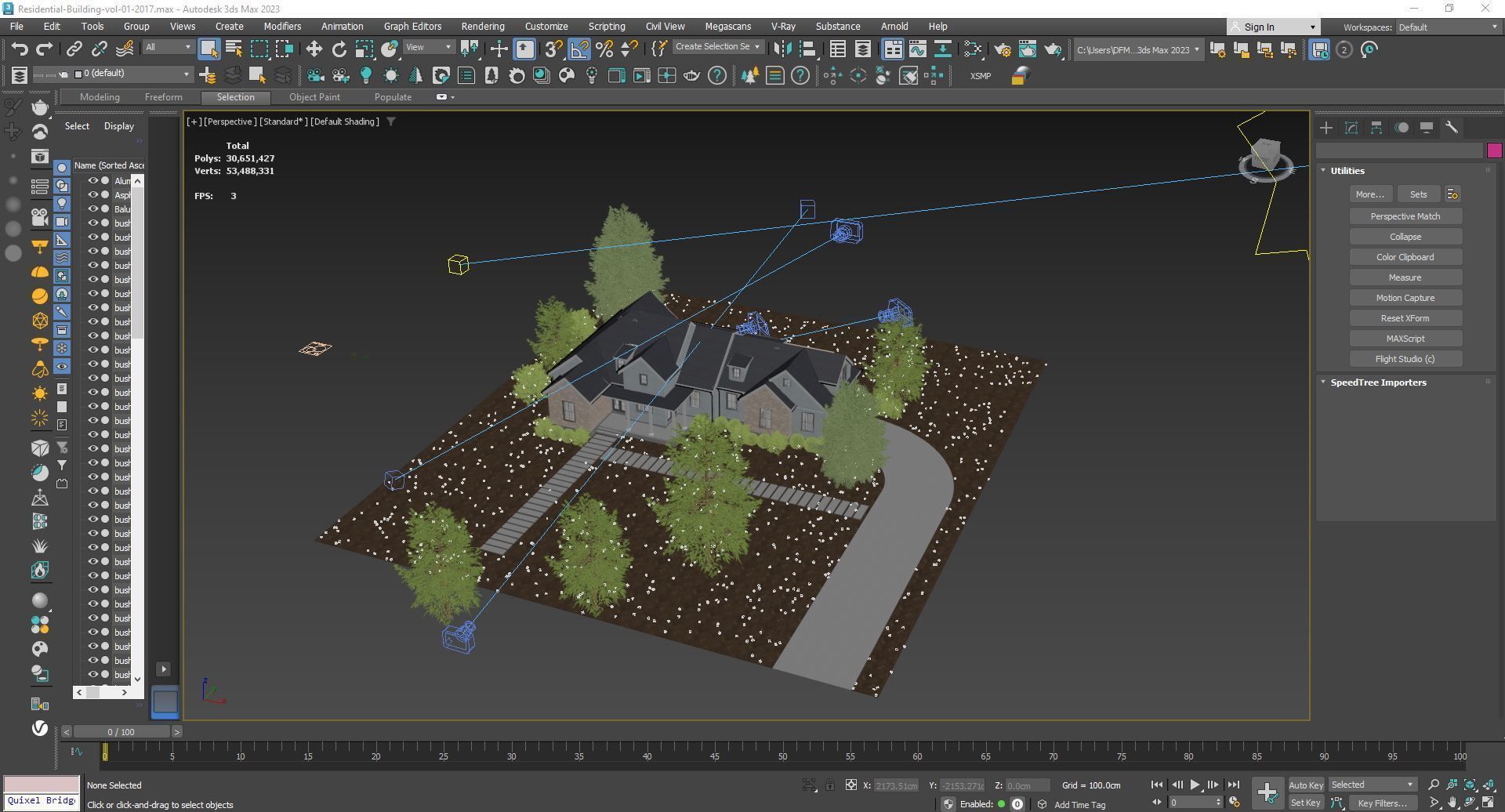Click the Mirror tool icon
This screenshot has height=812, width=1505.
(x=782, y=49)
